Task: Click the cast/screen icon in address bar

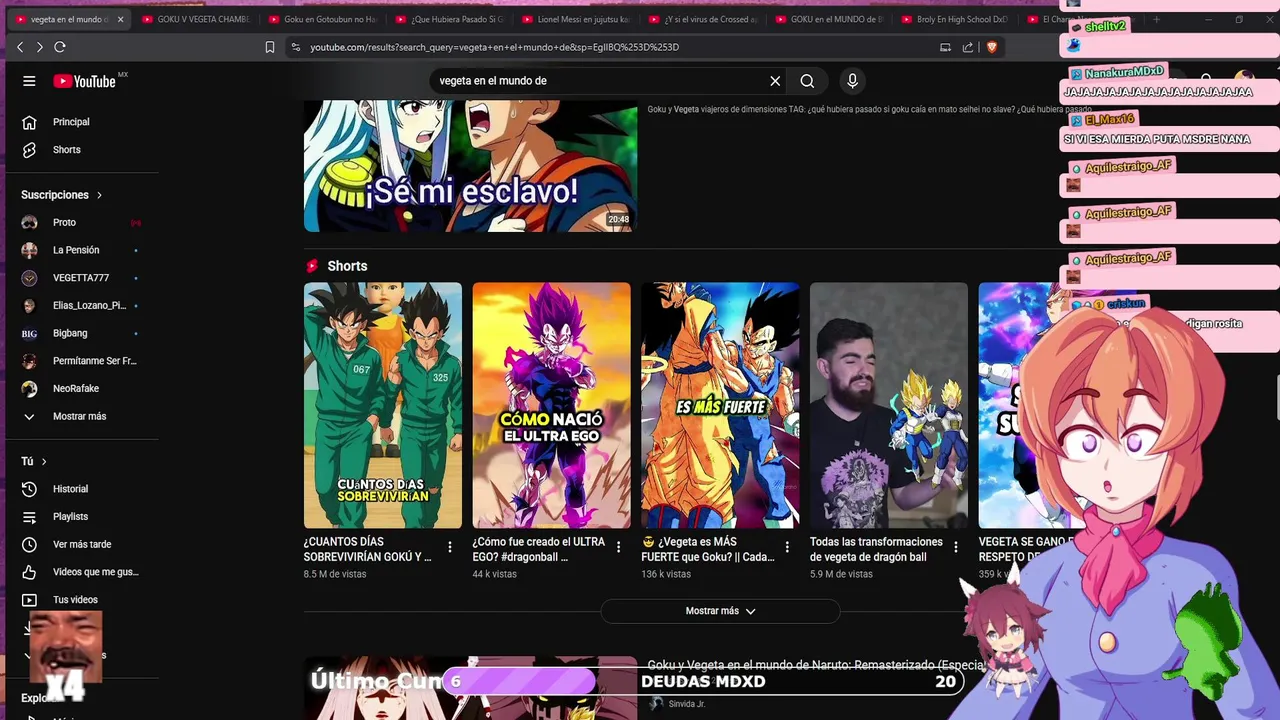Action: 945,47
